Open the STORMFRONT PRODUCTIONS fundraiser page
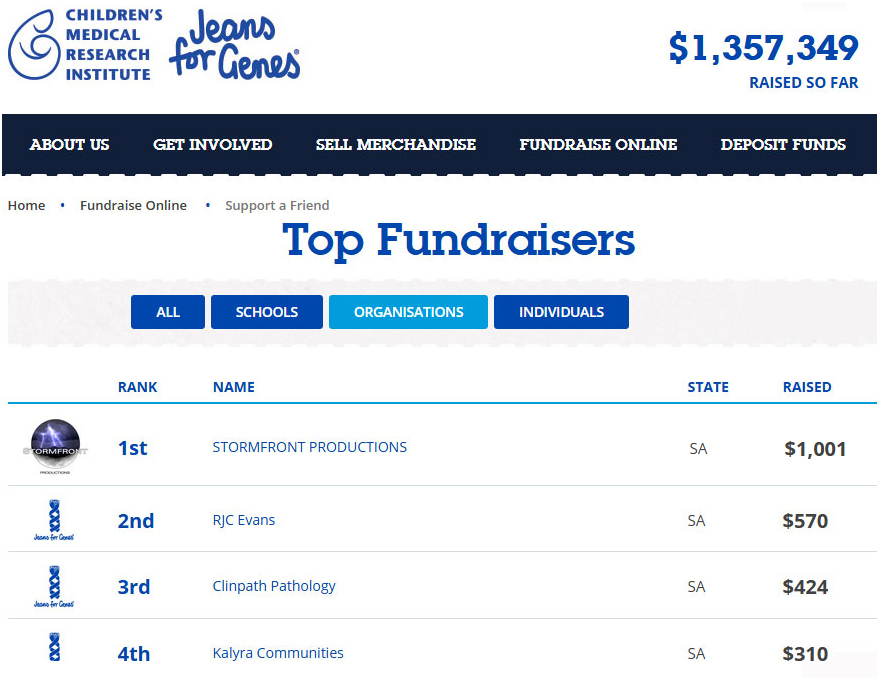878x679 pixels. coord(310,447)
